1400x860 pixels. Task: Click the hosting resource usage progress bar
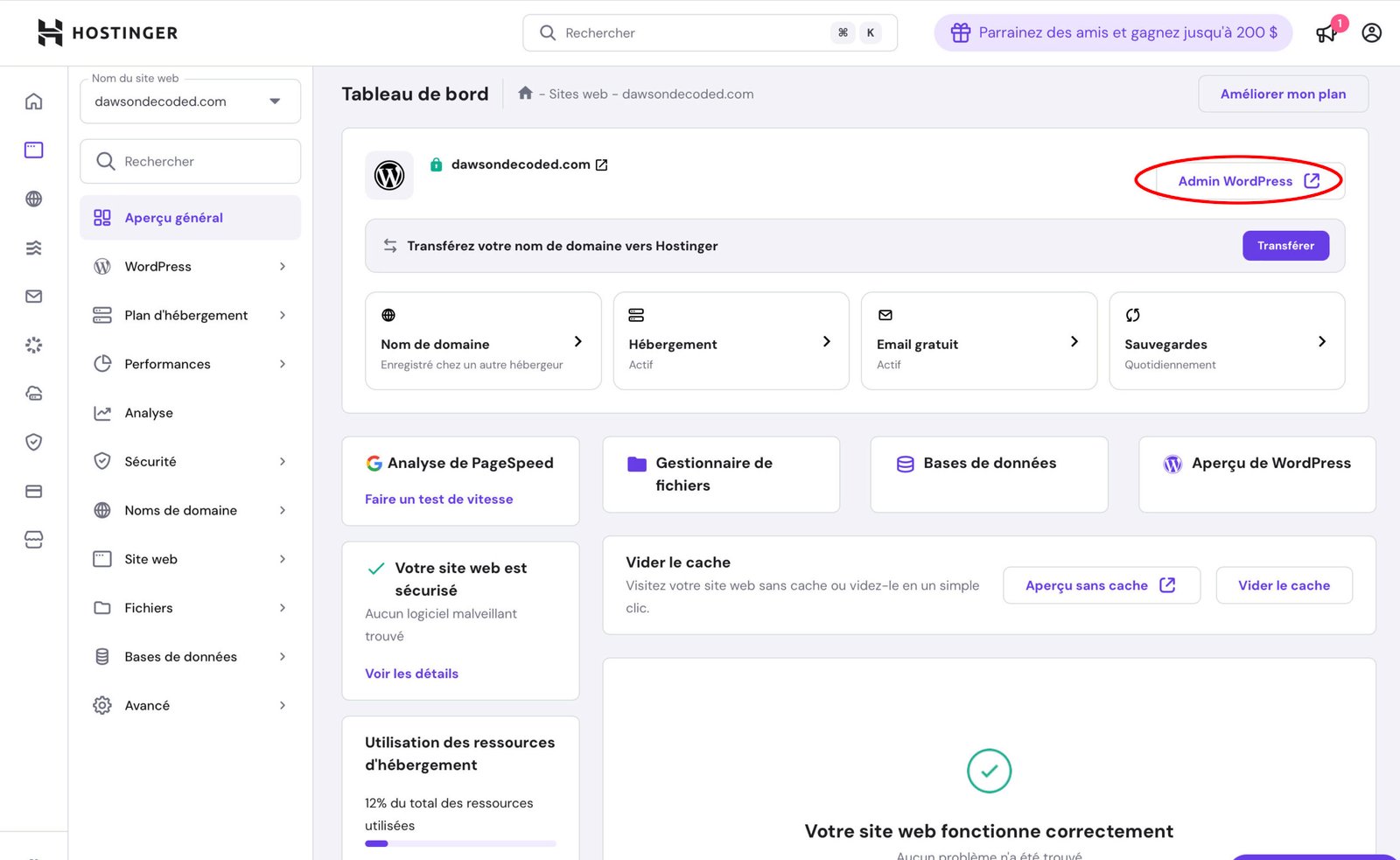[460, 843]
